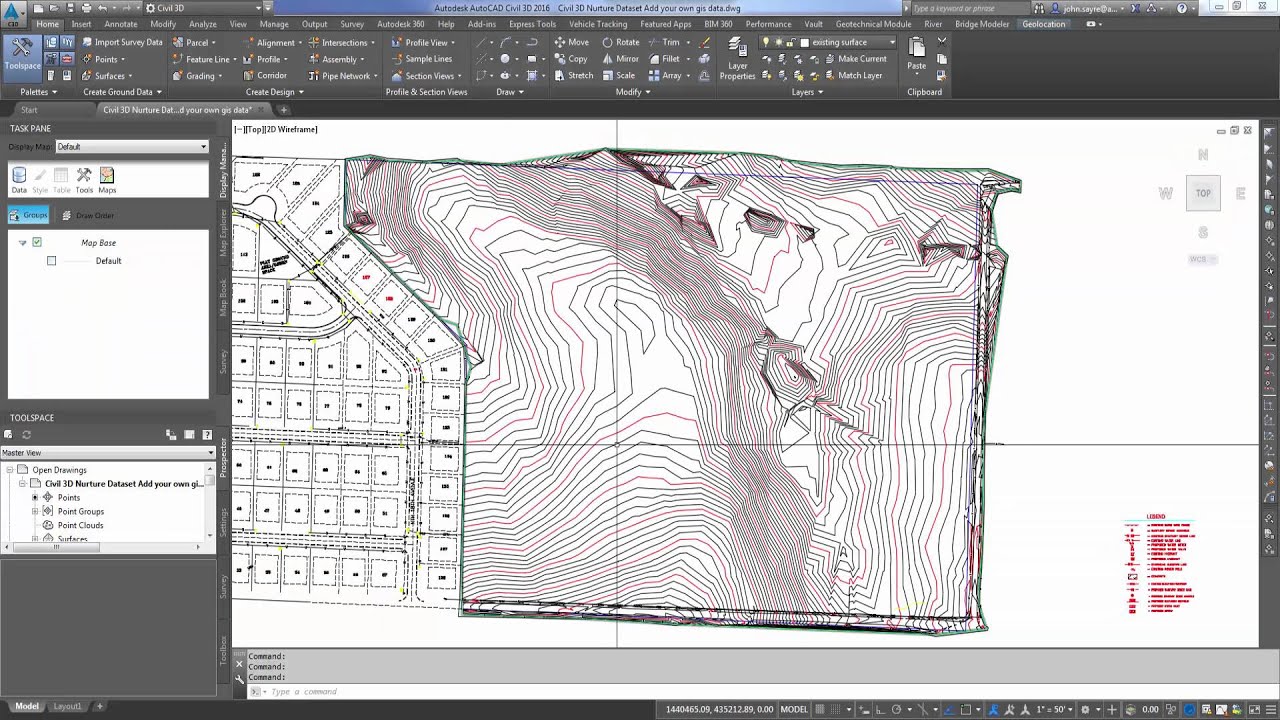This screenshot has width=1280, height=720.
Task: Expand the Point Groups tree node
Action: pyautogui.click(x=35, y=511)
